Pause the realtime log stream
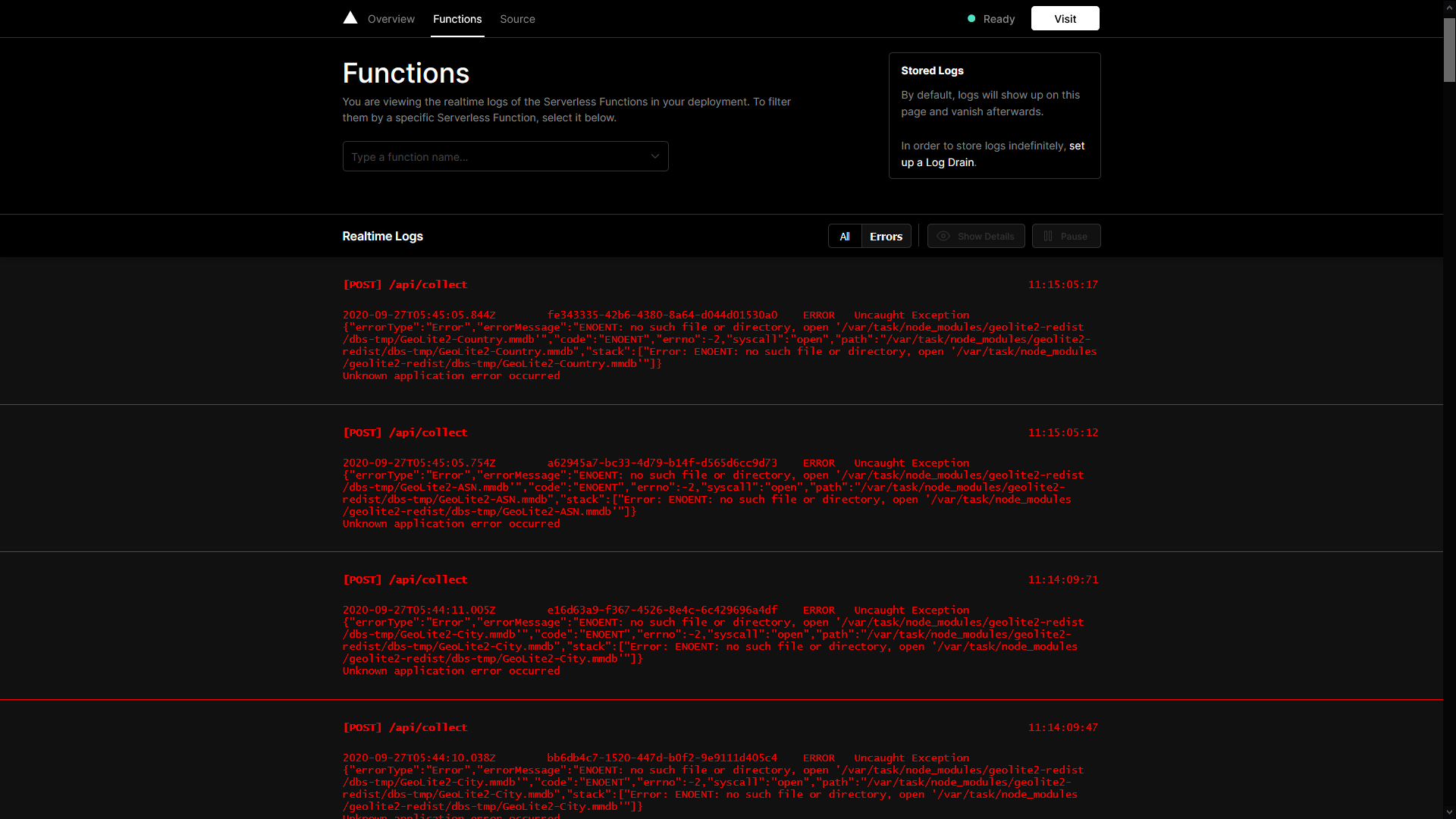Viewport: 1456px width, 819px height. 1066,236
